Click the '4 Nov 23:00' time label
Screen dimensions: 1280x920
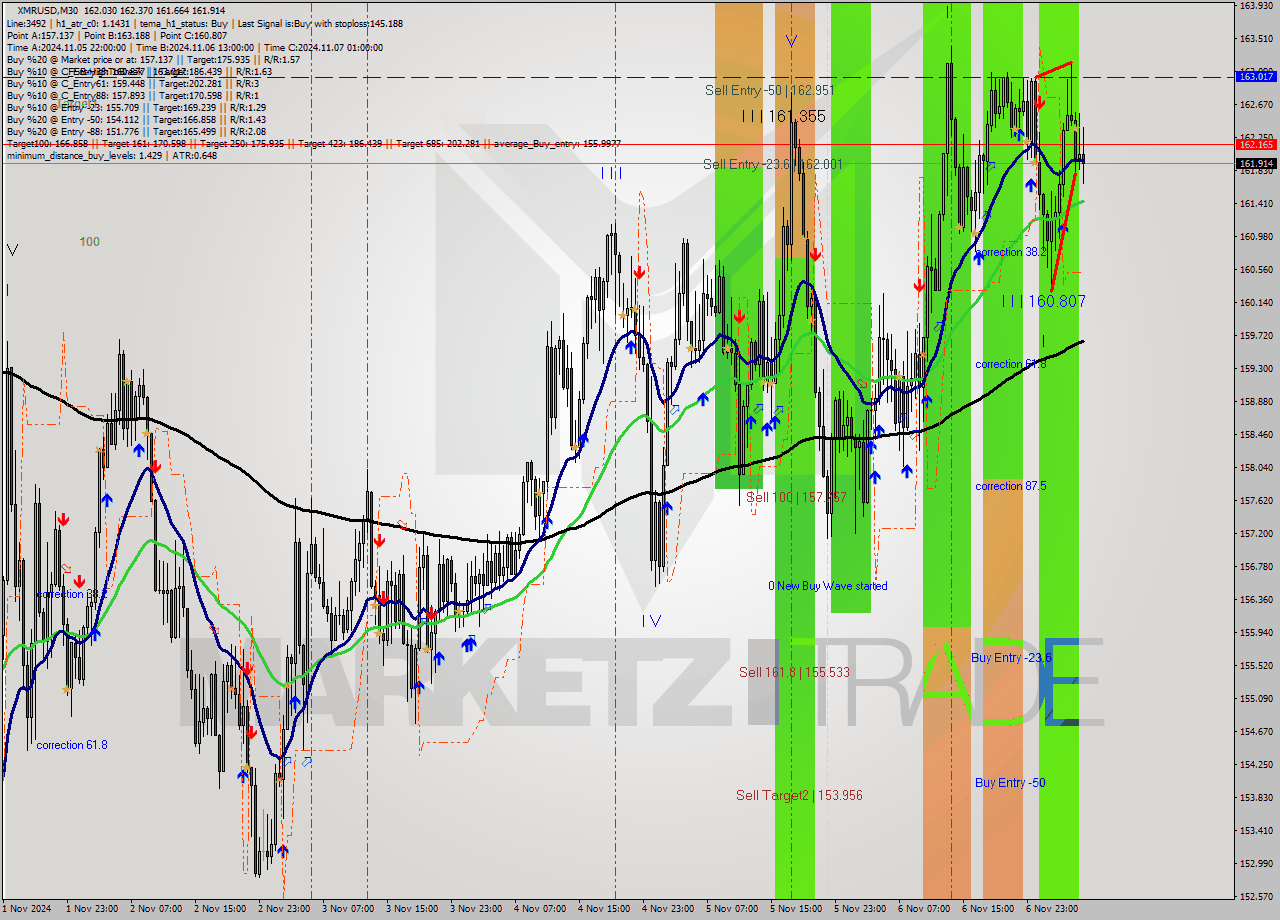click(667, 909)
